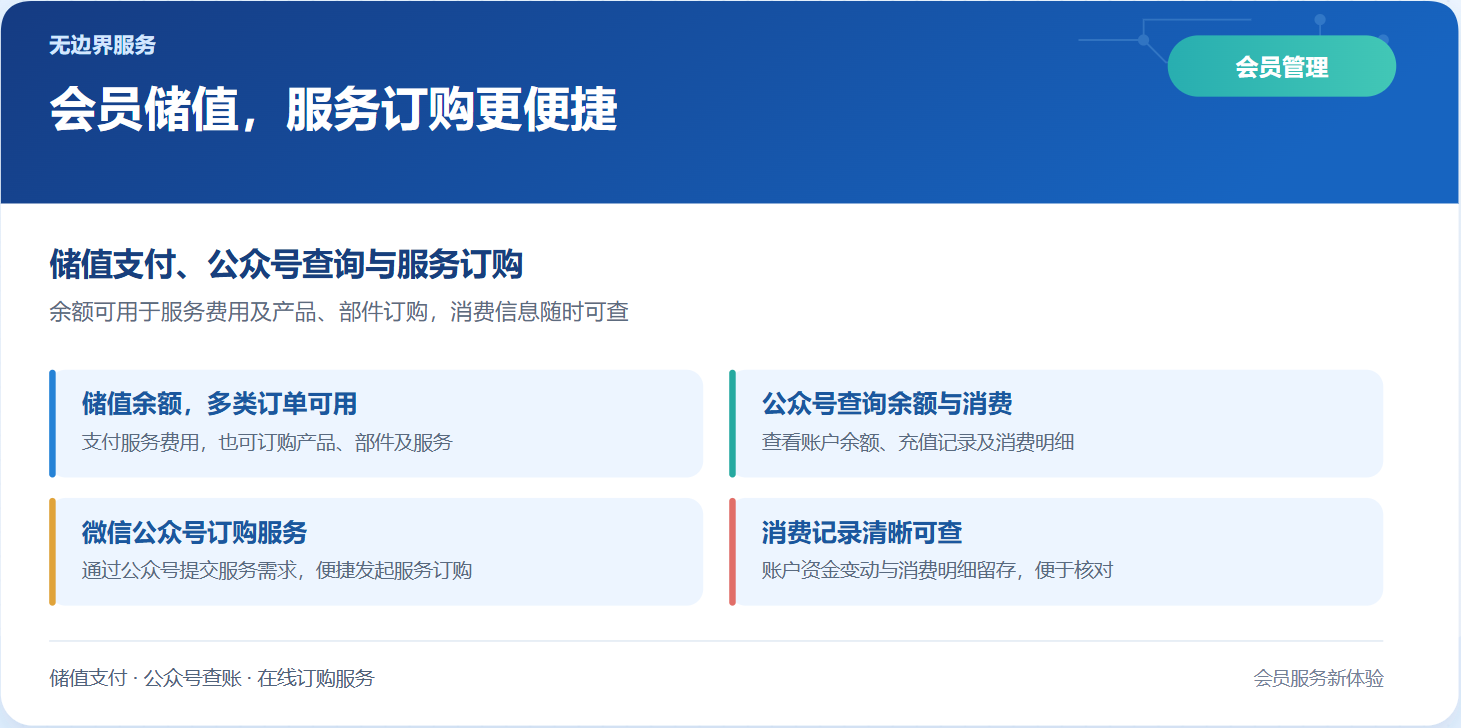1461x728 pixels.
Task: Click description 账户资金变动与消费明细留存，便于核对
Action: 938,570
